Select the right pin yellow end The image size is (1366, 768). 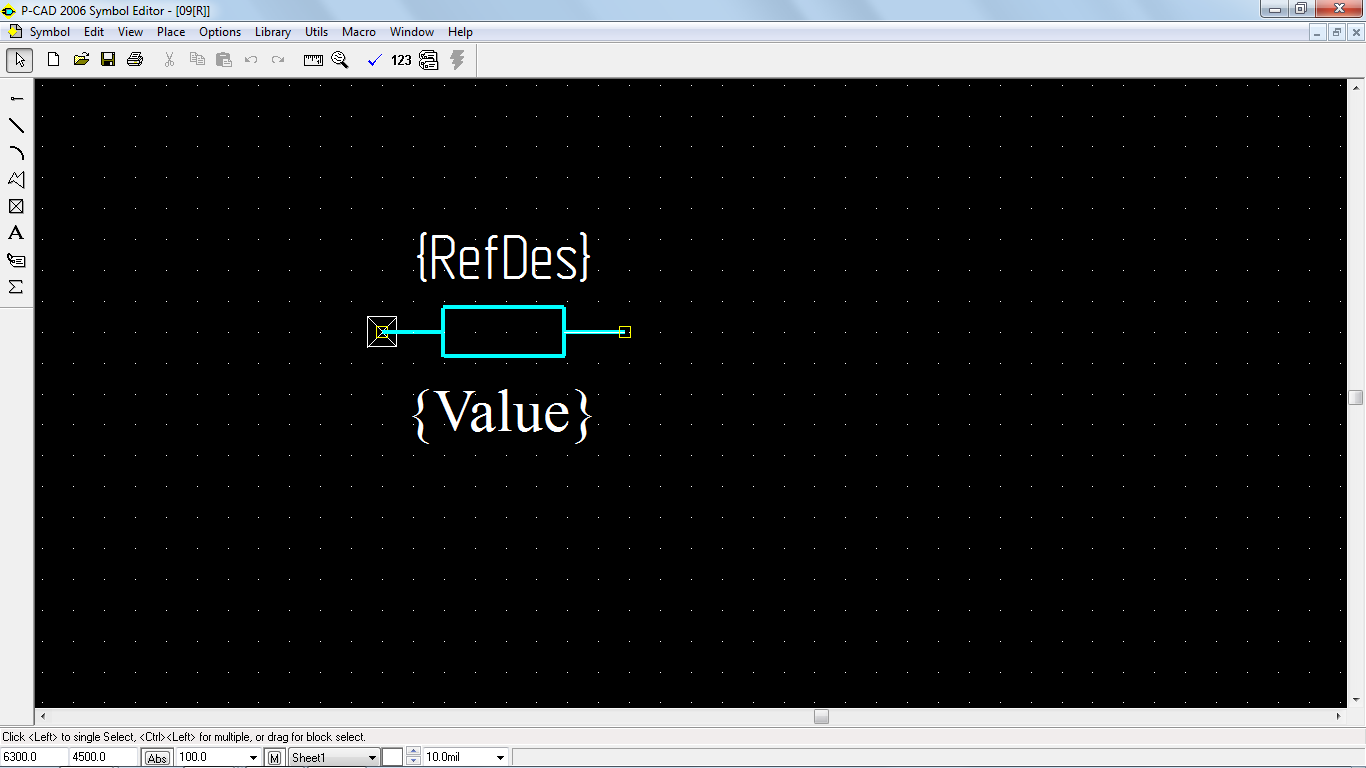pos(625,332)
